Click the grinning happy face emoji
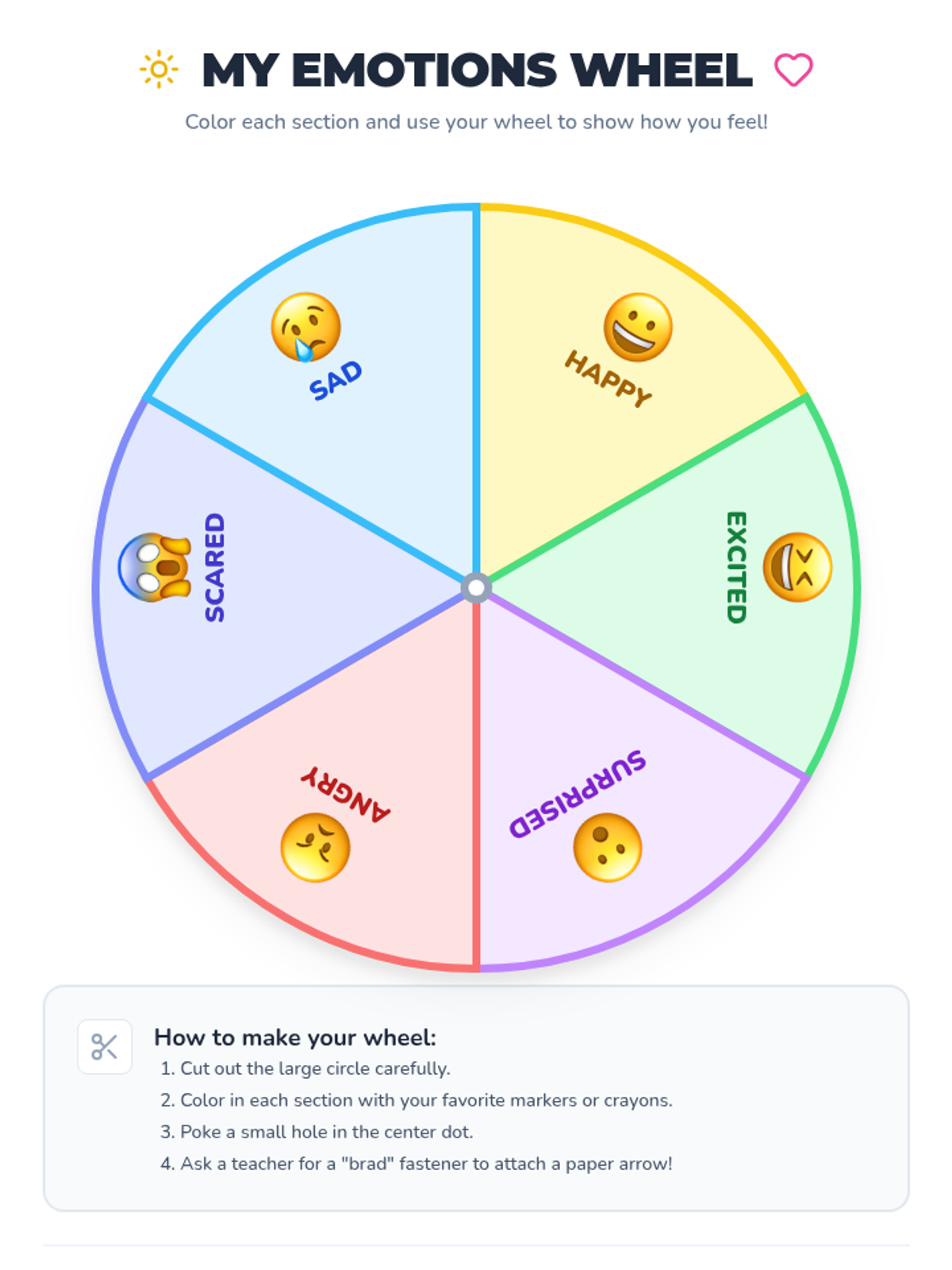 coord(638,327)
